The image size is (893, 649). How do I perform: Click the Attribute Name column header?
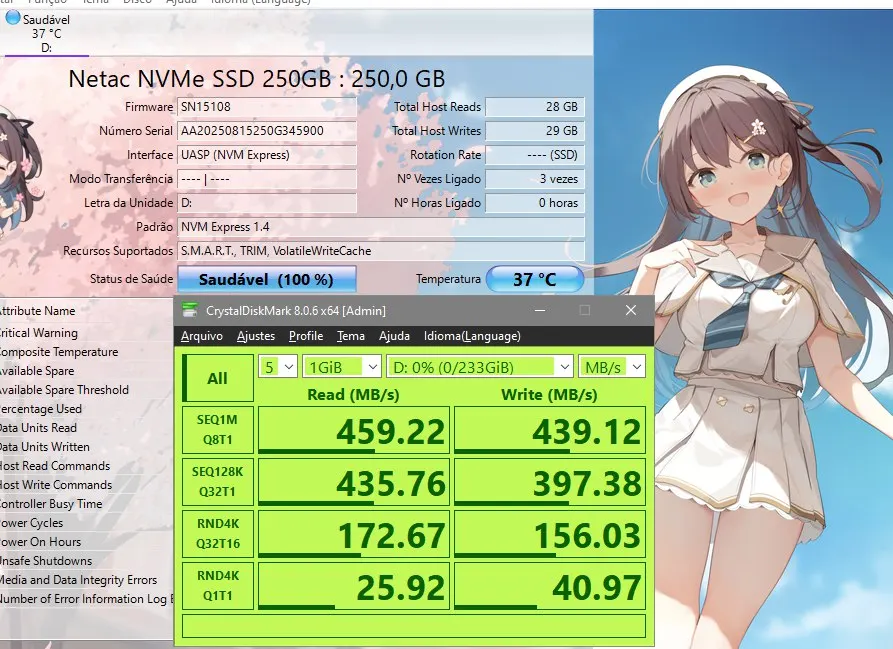pos(87,311)
